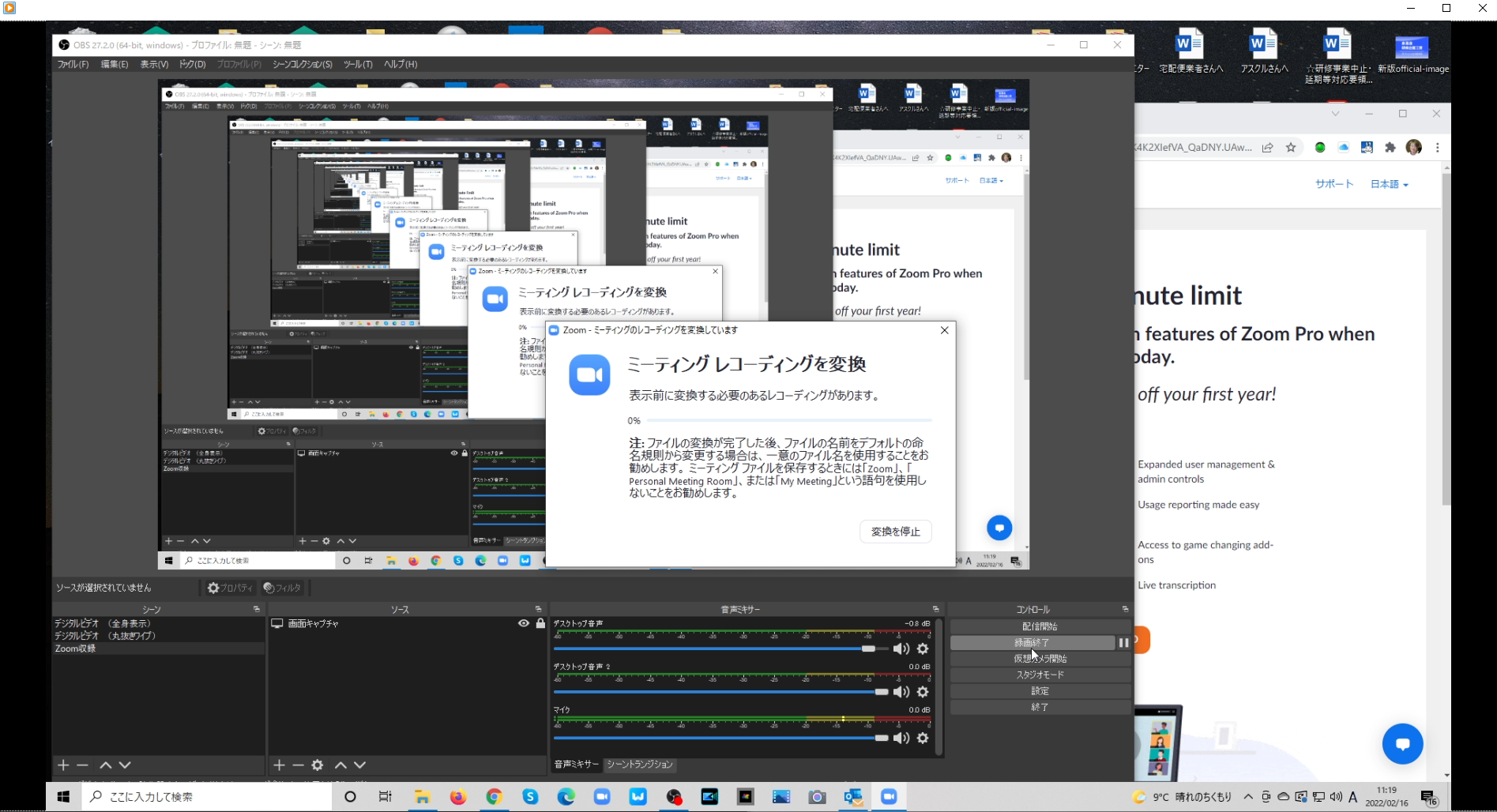Adjust マイク volume slider
1497x812 pixels.
click(882, 738)
